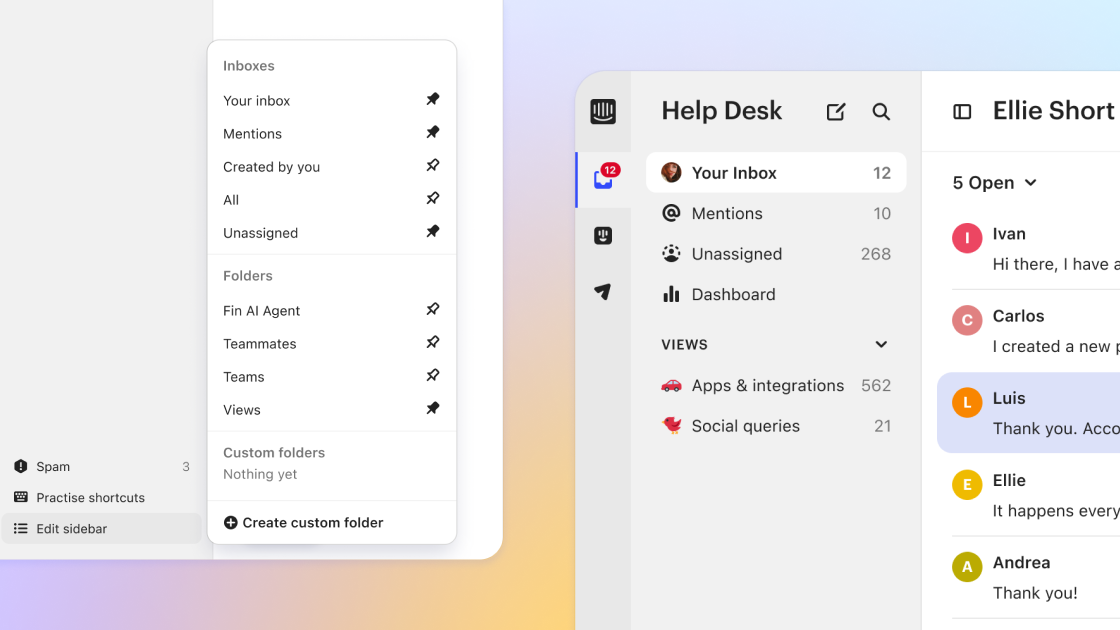Collapse the Views section chevron
1120x630 pixels.
click(881, 345)
